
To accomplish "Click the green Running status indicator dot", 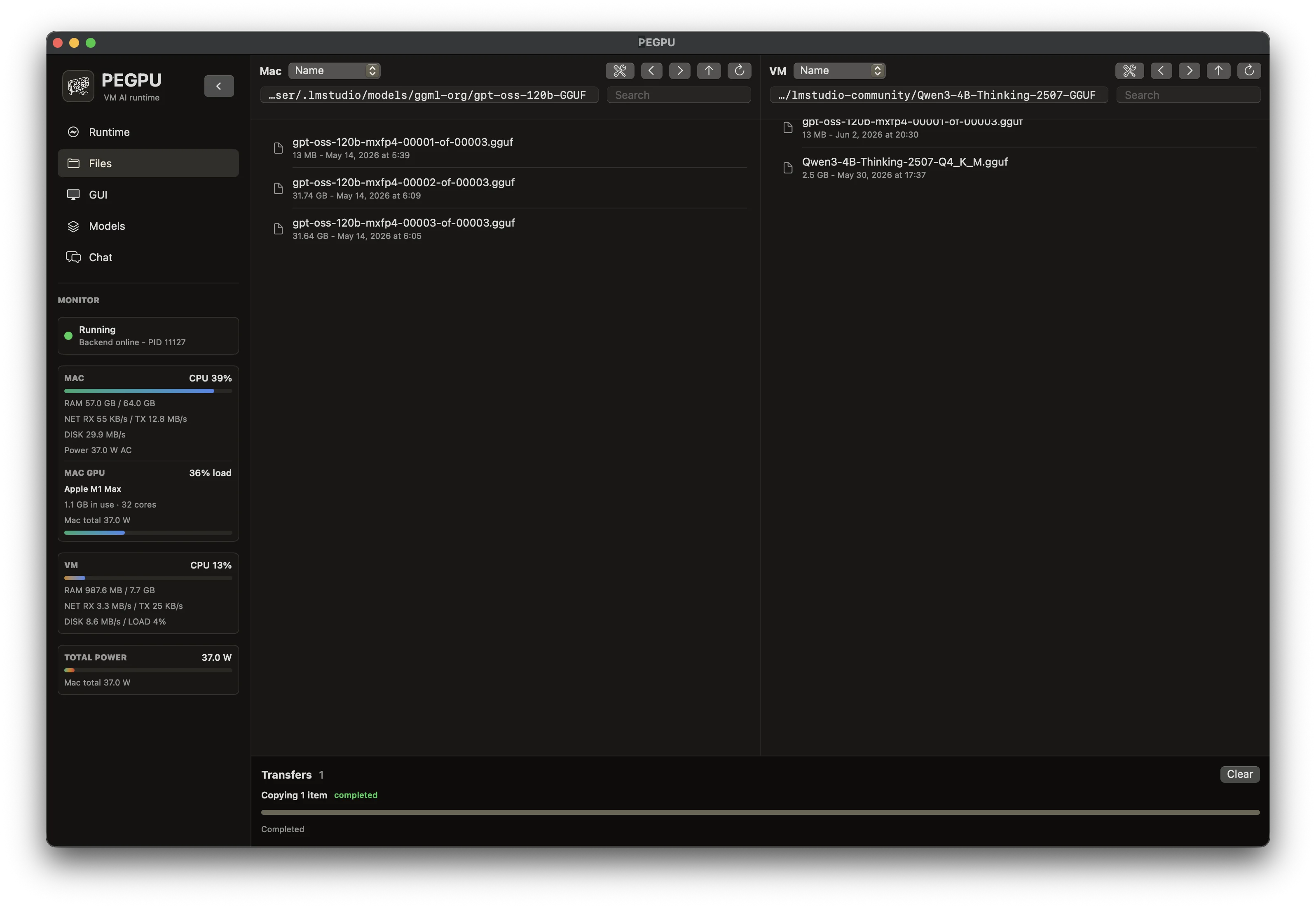I will pyautogui.click(x=68, y=336).
